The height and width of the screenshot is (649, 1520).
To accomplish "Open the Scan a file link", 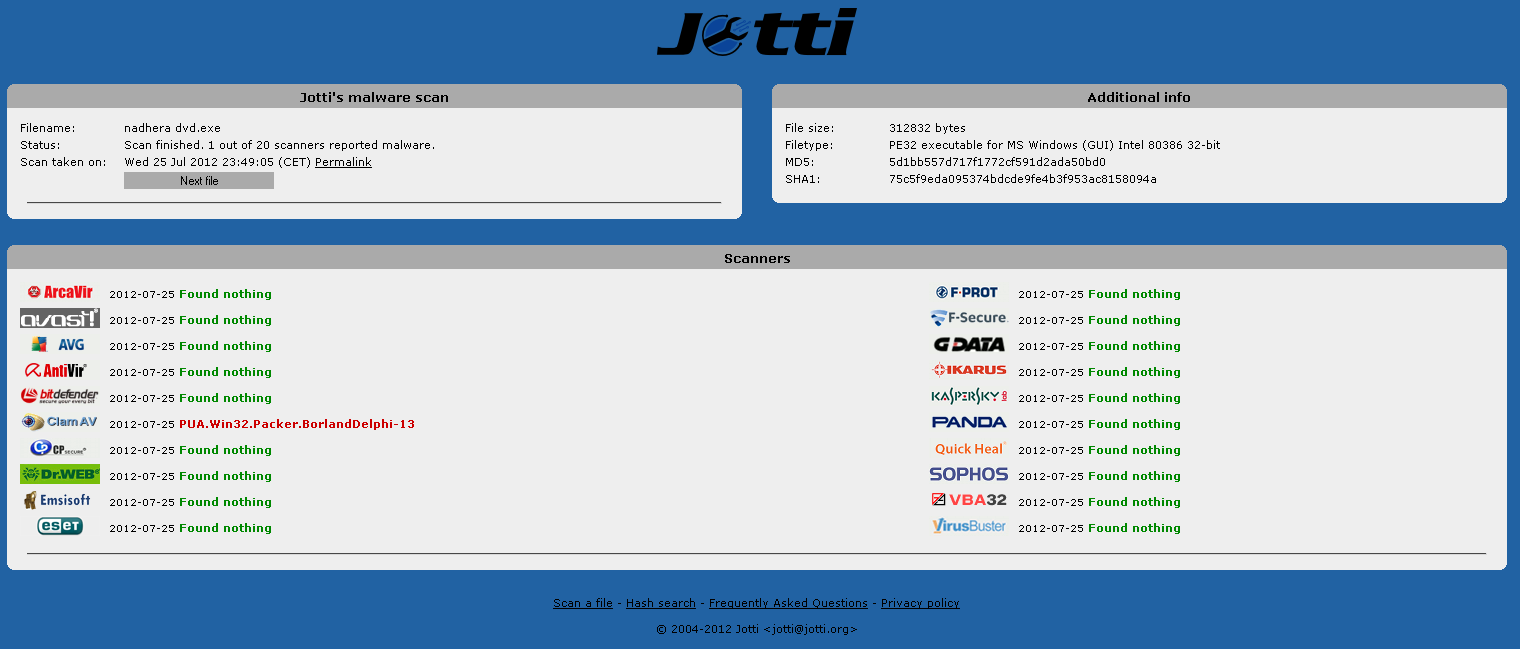I will pos(583,603).
